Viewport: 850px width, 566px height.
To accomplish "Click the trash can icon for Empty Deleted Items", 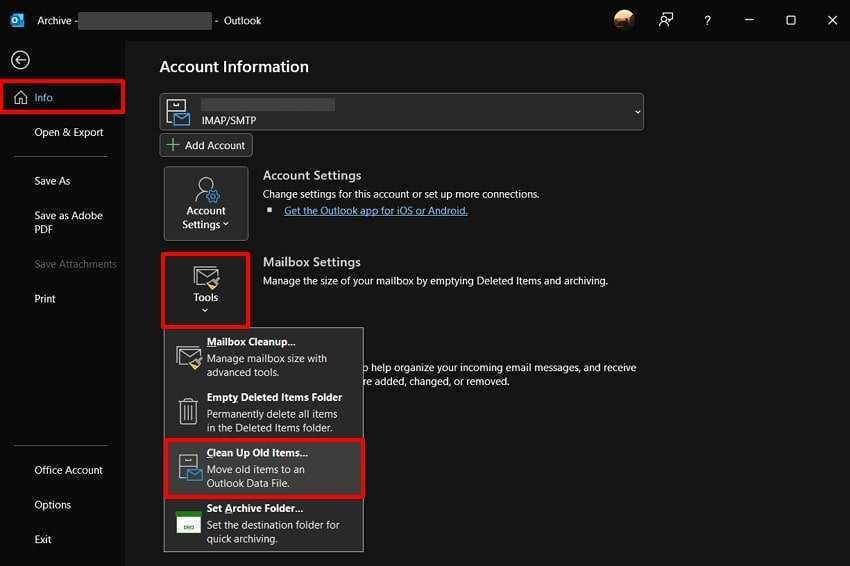I will [x=188, y=411].
